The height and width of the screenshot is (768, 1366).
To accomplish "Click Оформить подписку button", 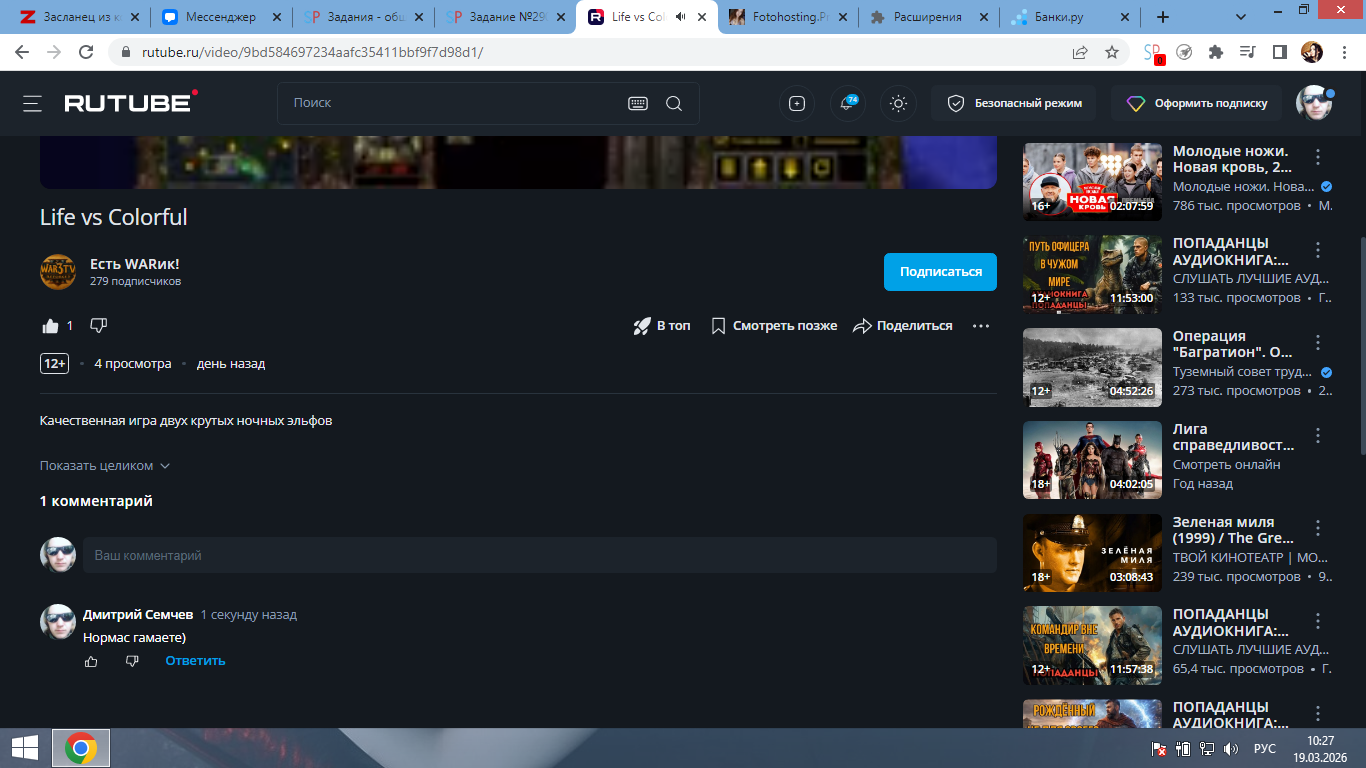I will coord(1196,103).
